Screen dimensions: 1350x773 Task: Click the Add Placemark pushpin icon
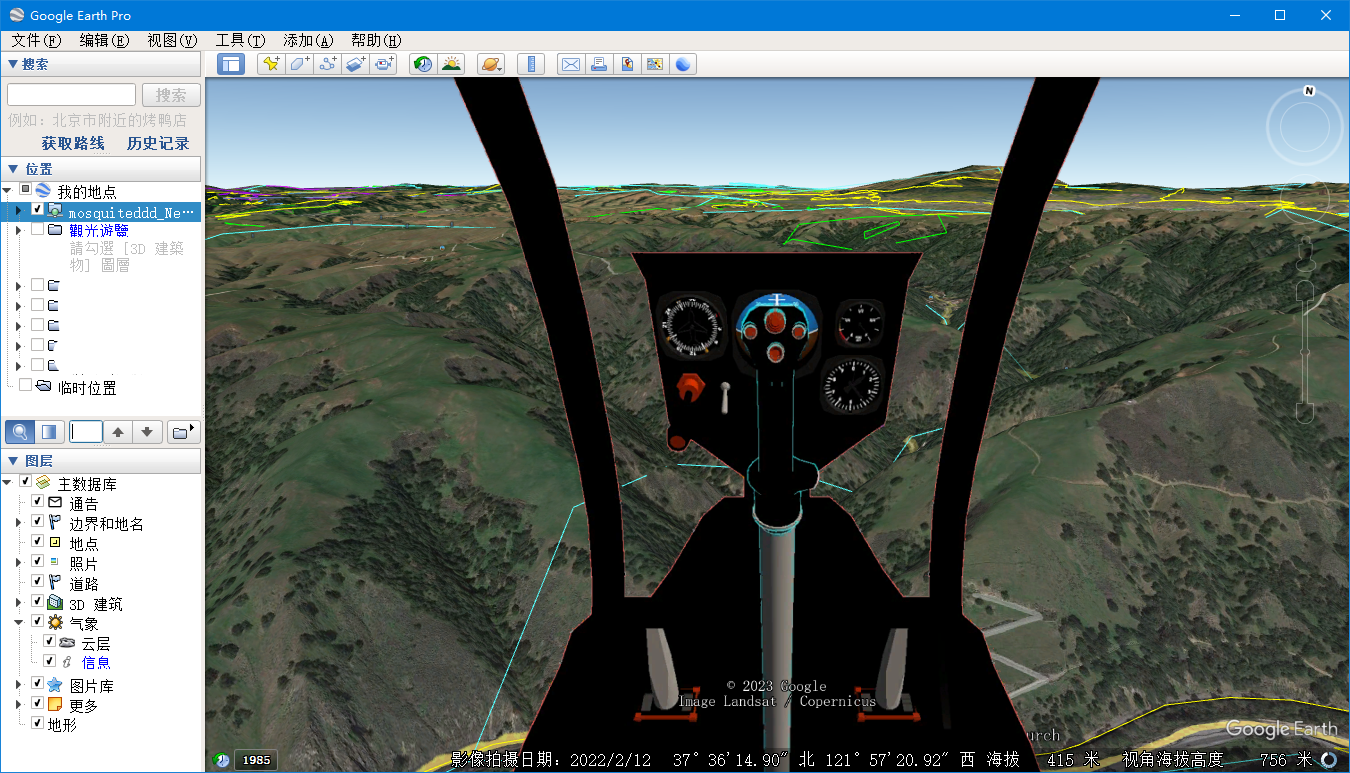pos(270,64)
